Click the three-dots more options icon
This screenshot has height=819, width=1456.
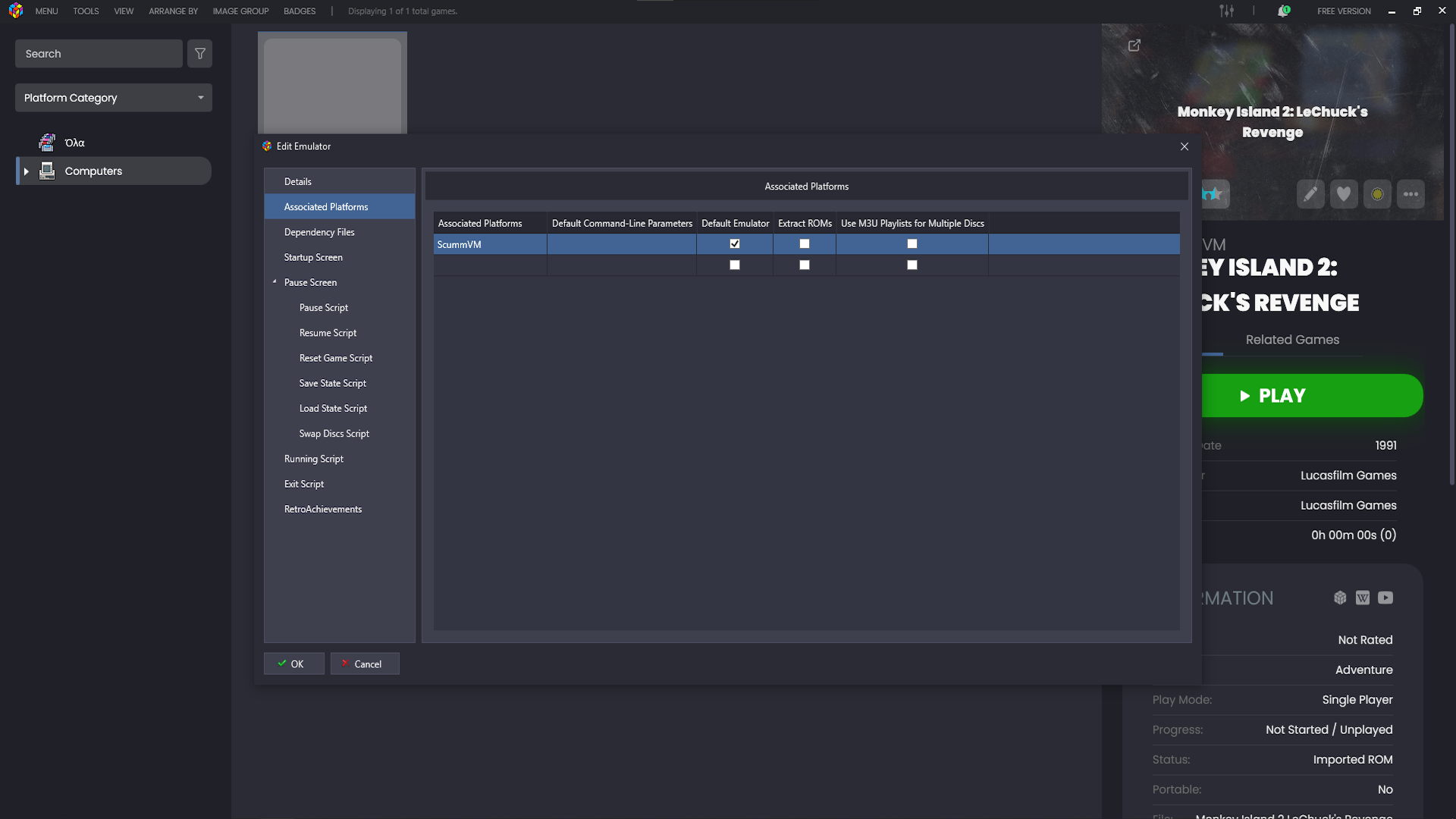1410,194
